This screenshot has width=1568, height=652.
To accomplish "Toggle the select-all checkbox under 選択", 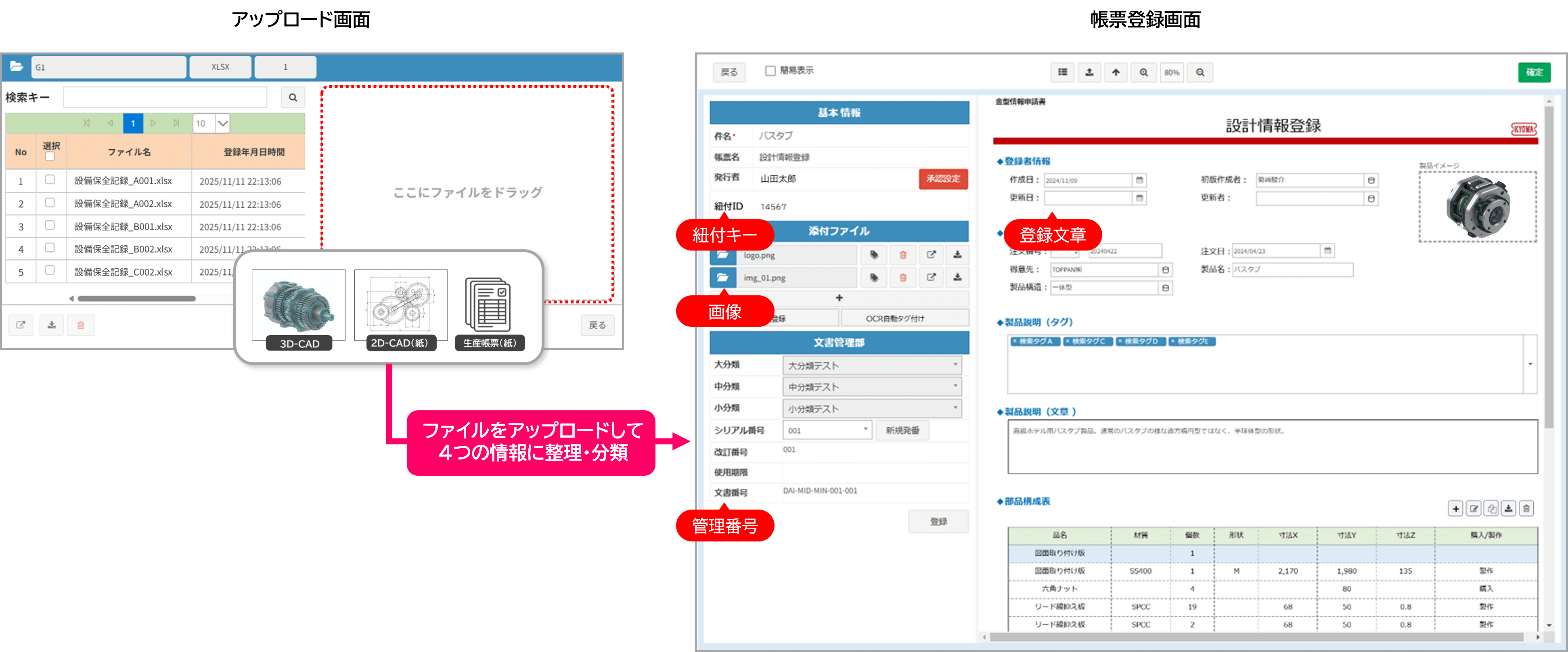I will [50, 157].
